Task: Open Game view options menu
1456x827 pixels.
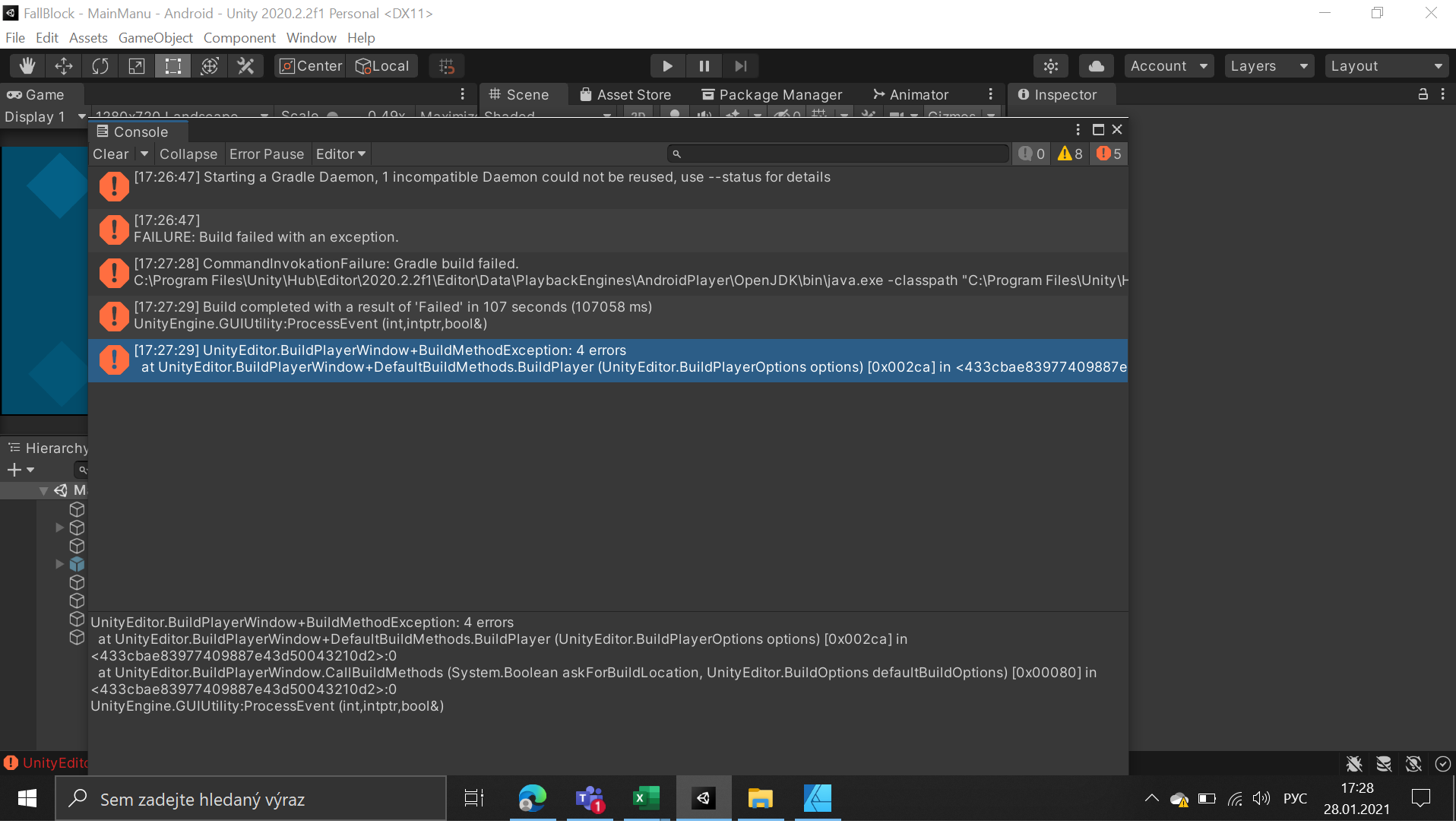Action: click(462, 94)
